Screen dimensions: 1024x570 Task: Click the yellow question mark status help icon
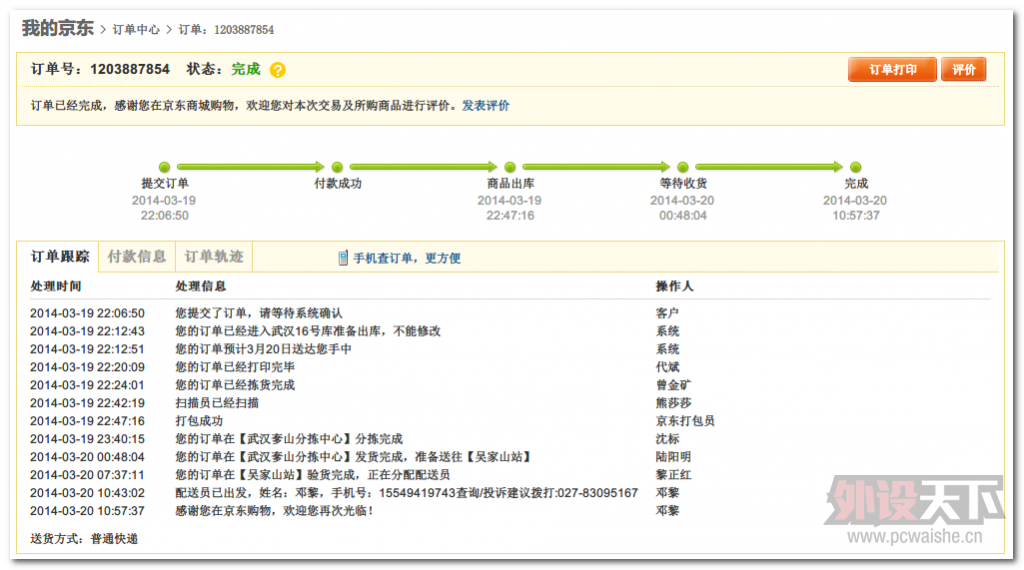coord(278,70)
